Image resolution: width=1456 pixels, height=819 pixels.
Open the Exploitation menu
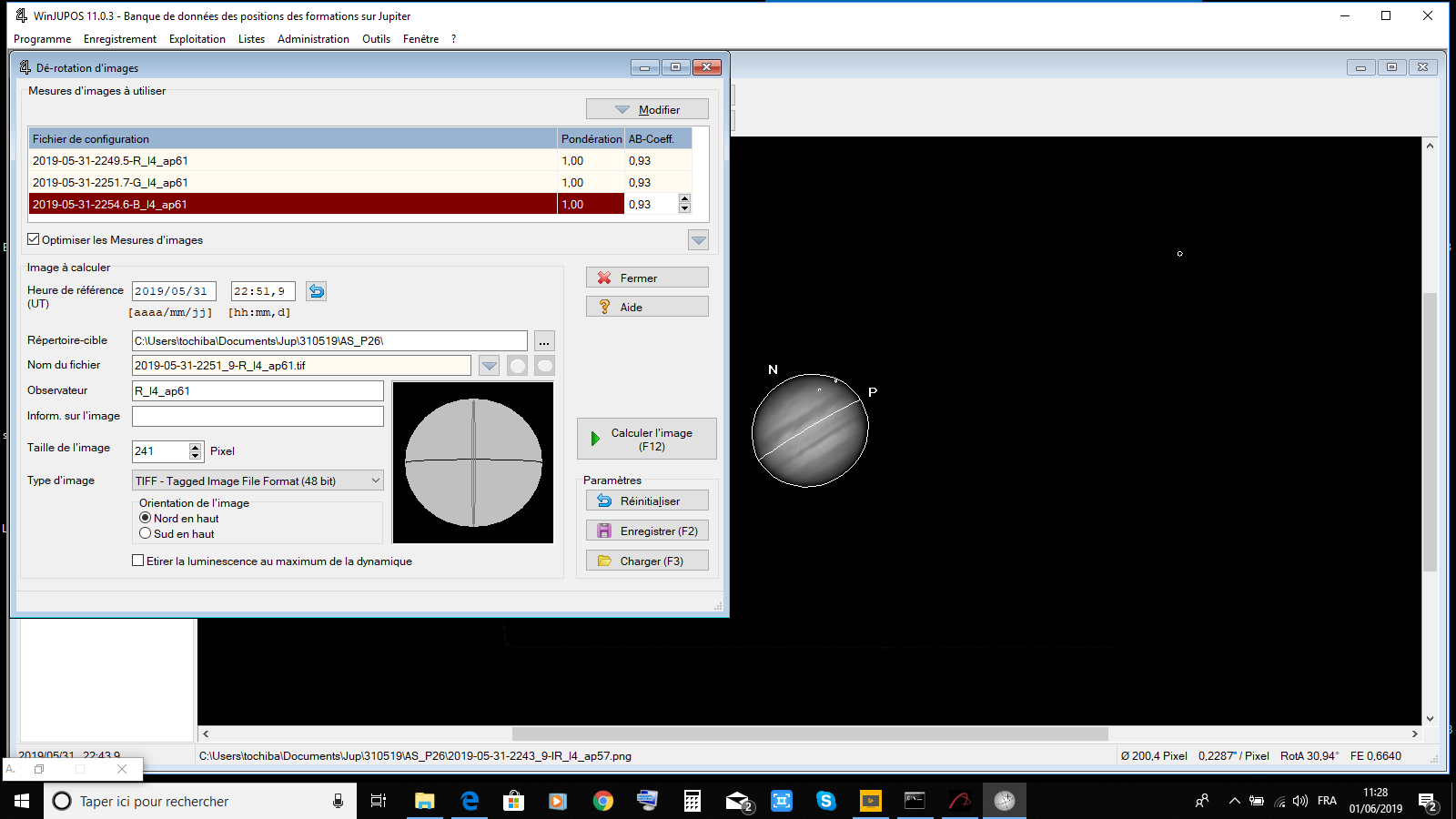(197, 39)
